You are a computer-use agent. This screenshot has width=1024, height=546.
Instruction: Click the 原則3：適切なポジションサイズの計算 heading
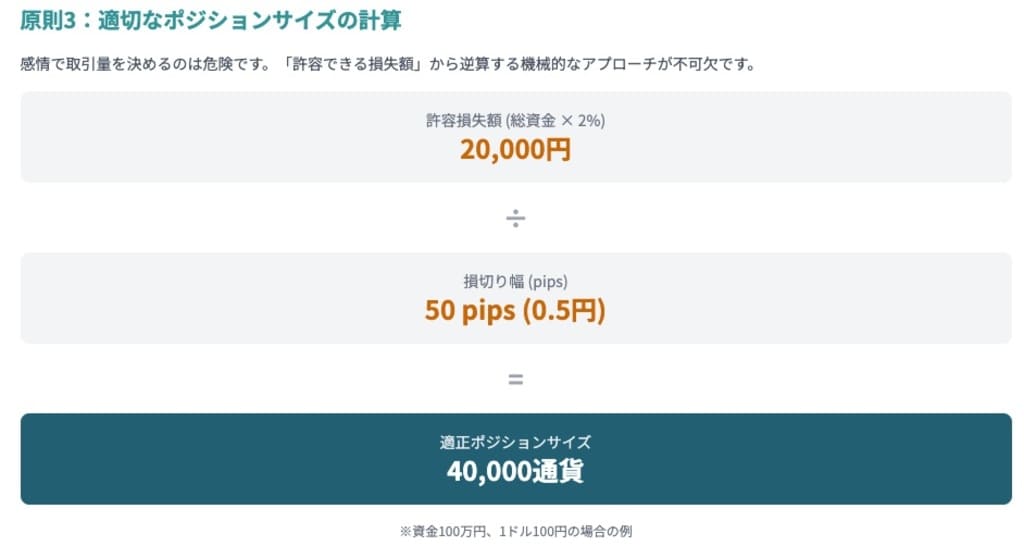pyautogui.click(x=210, y=20)
